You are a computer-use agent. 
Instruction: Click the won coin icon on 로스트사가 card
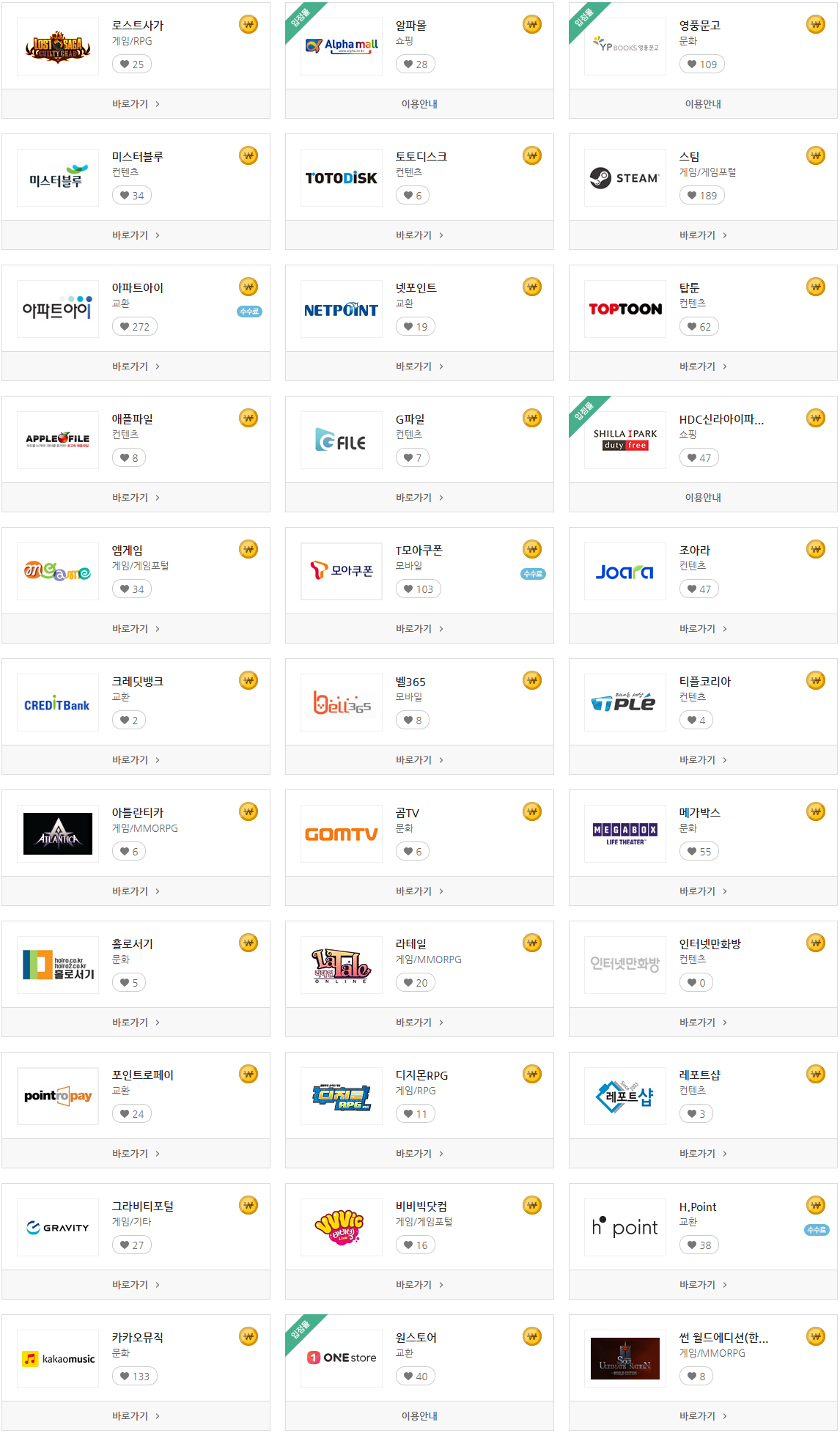[x=248, y=25]
